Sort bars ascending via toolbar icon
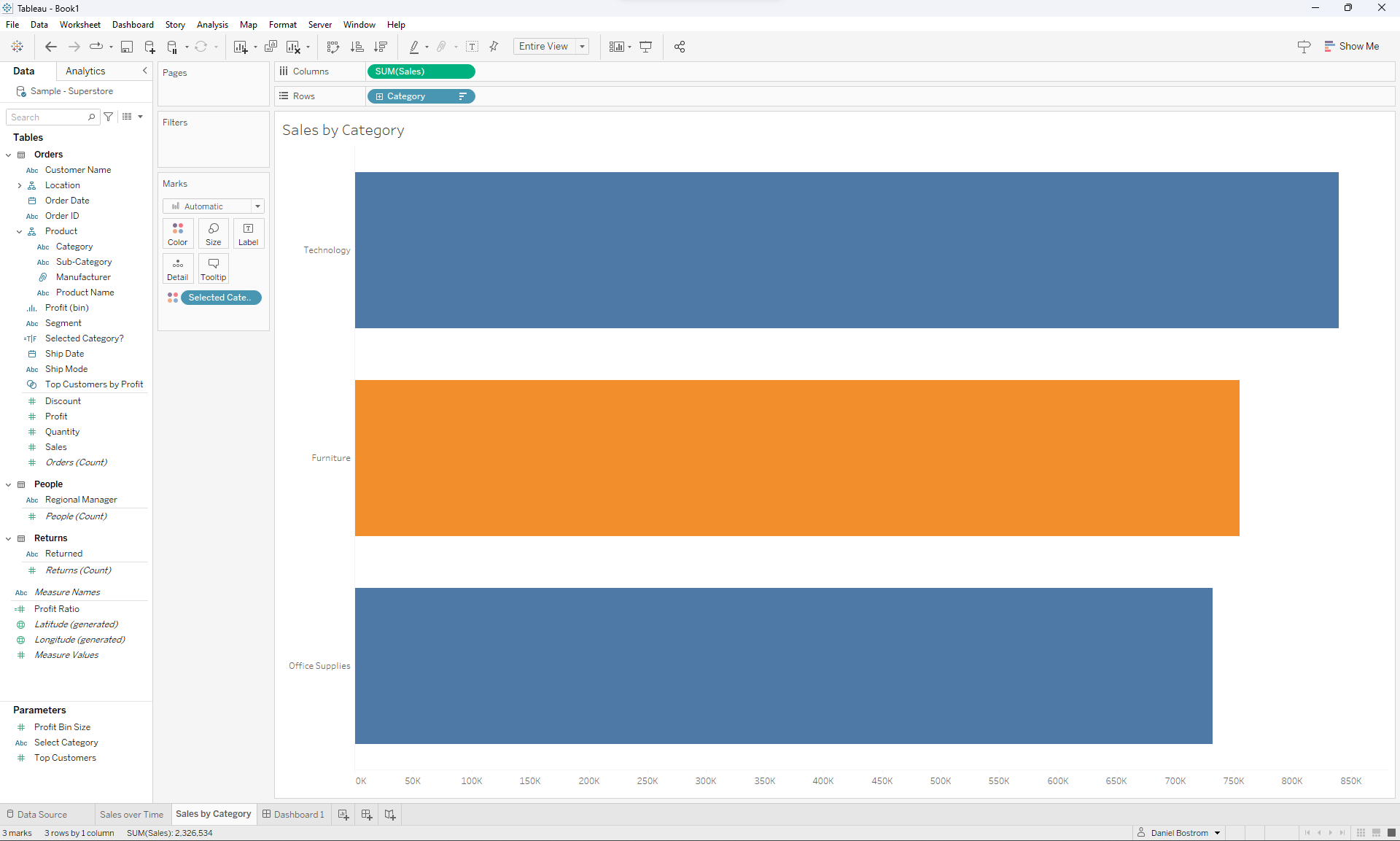Screen dimensions: 1400x841 click(357, 47)
